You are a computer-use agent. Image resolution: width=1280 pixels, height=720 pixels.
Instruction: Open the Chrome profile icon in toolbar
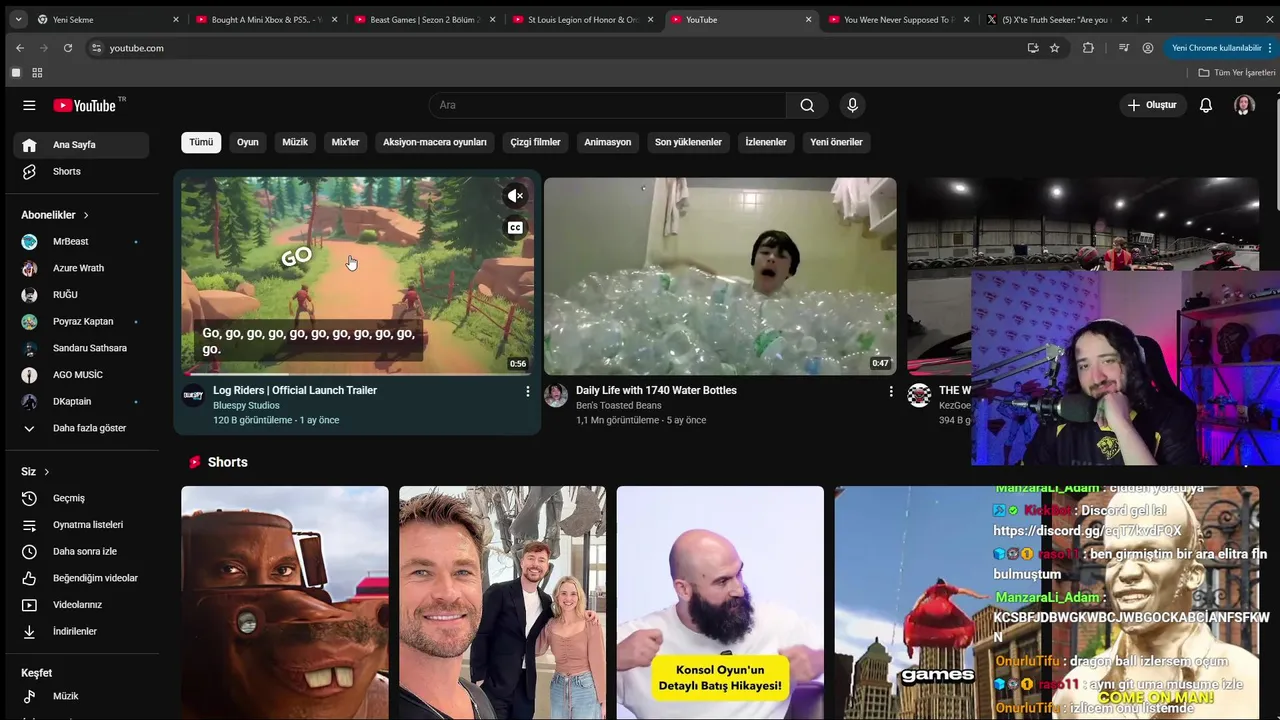tap(1148, 48)
